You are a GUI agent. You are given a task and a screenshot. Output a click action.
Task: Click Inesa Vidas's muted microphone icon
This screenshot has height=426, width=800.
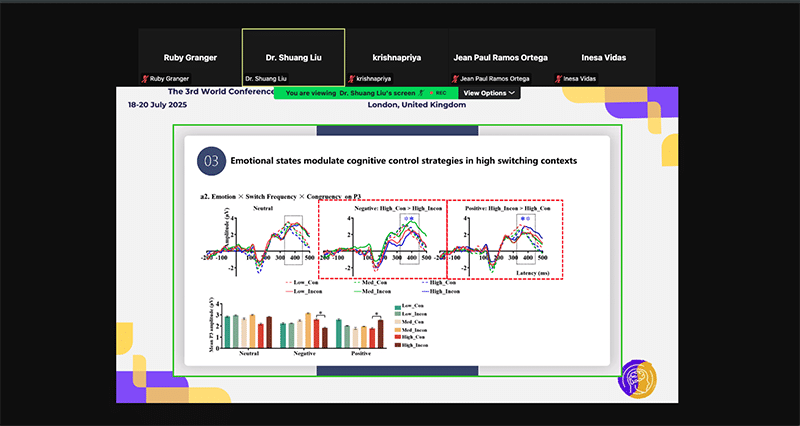[558, 78]
